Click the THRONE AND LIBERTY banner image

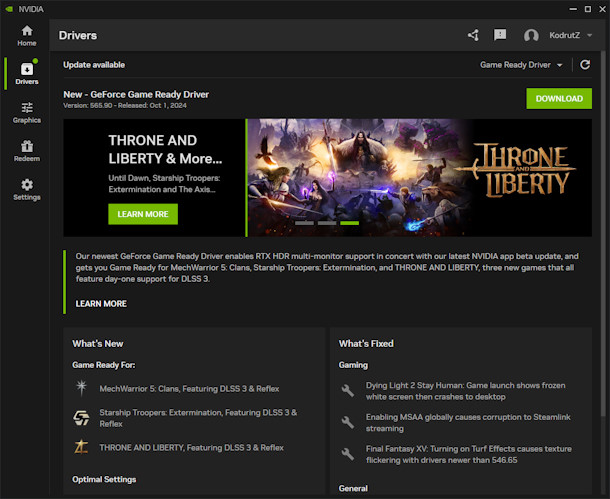coord(420,176)
